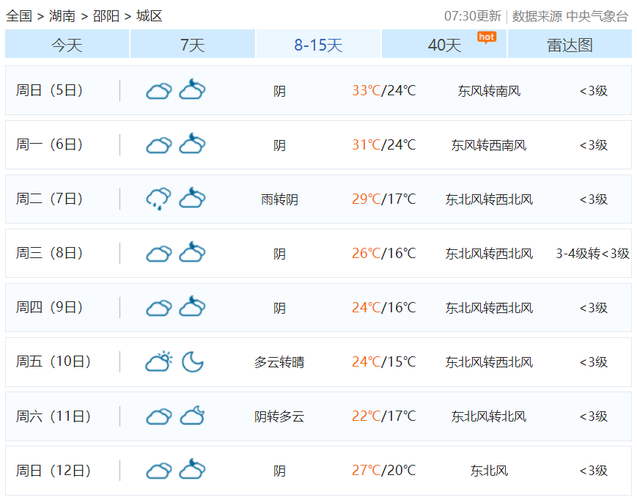This screenshot has height=500, width=637.
Task: Click temperature 27℃/20℃
Action: click(384, 471)
